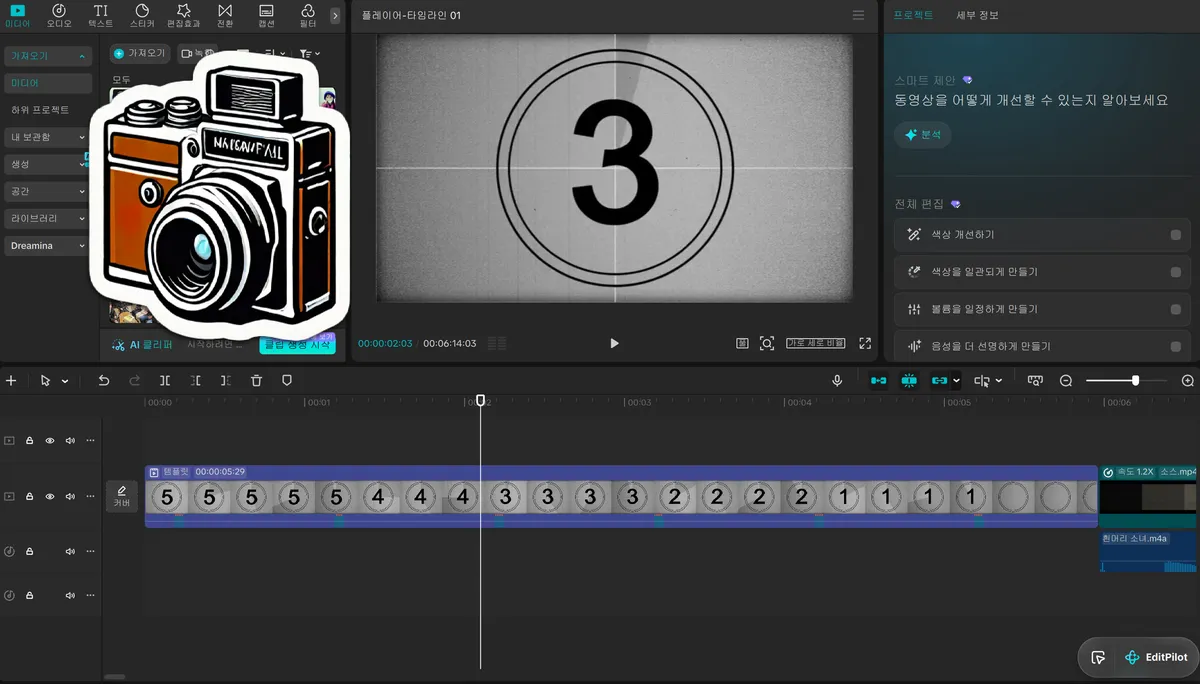Check the 색상을 일관되게 만들기 checkbox

coord(1175,272)
